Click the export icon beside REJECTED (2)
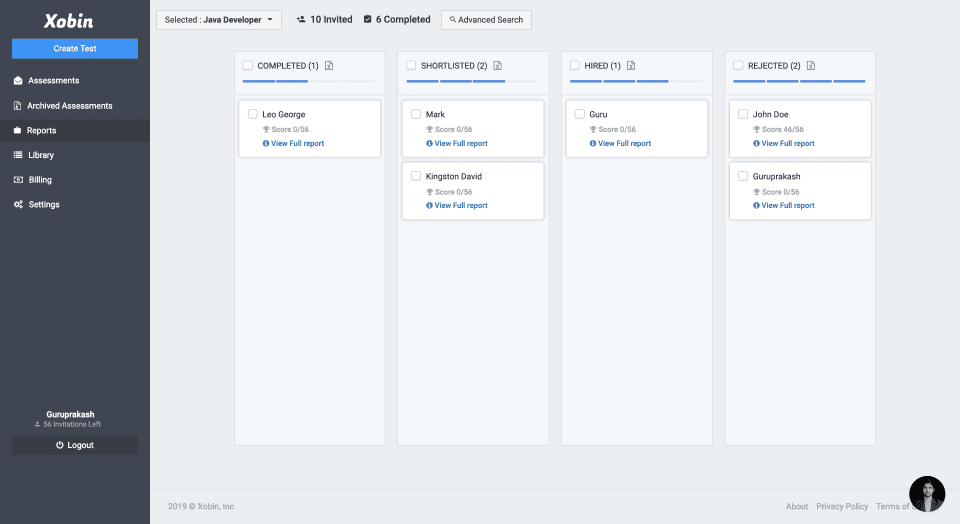The image size is (960, 524). tap(811, 66)
